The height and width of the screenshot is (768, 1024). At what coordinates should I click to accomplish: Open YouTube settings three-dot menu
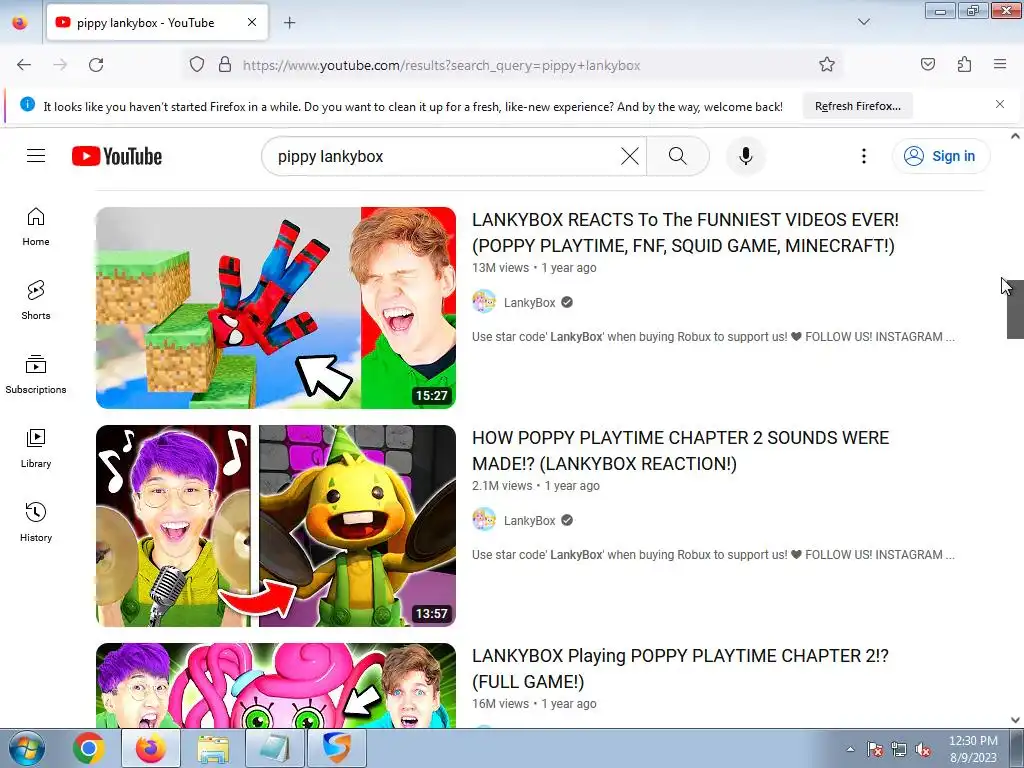[x=863, y=156]
